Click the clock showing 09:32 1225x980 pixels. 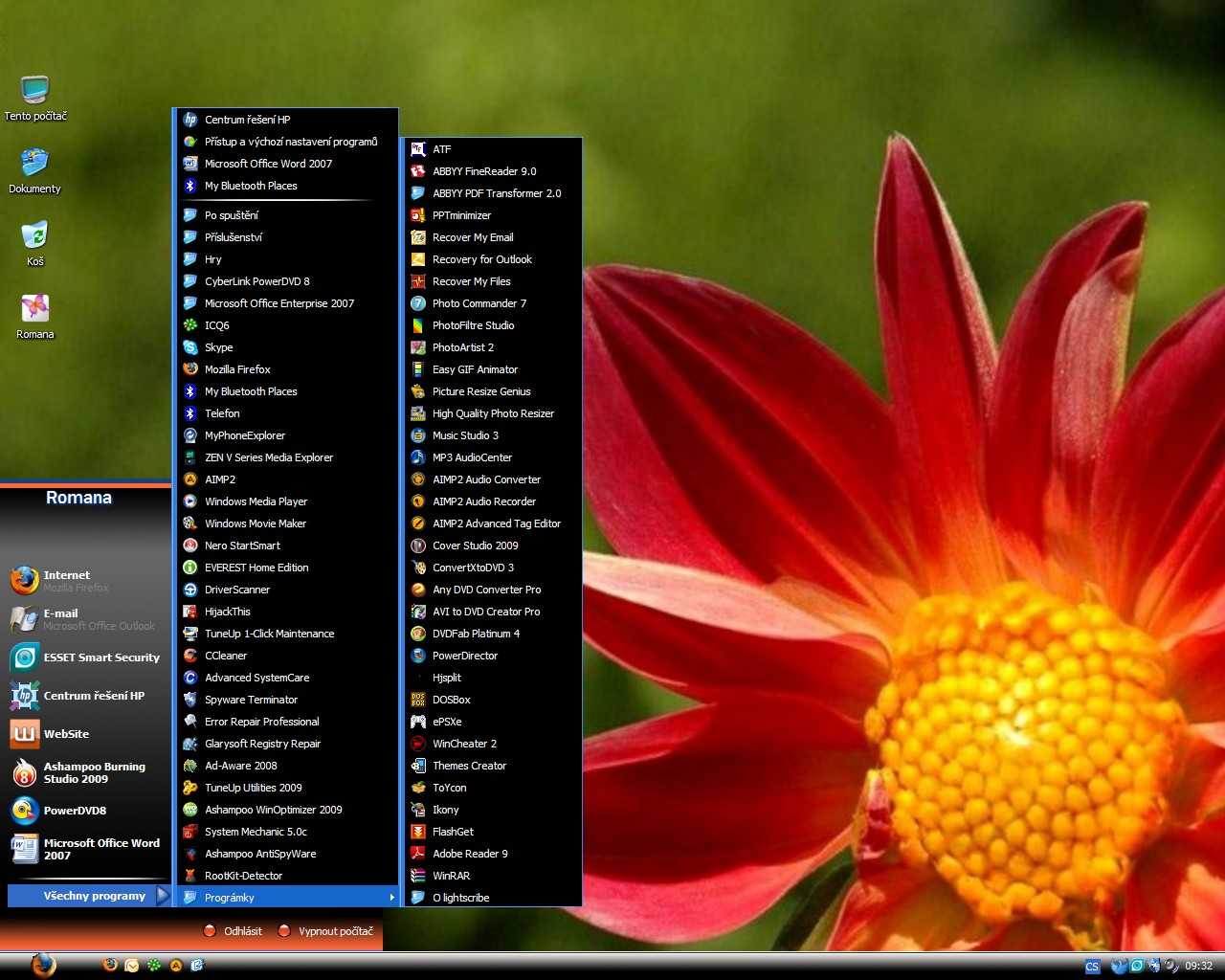(1198, 967)
